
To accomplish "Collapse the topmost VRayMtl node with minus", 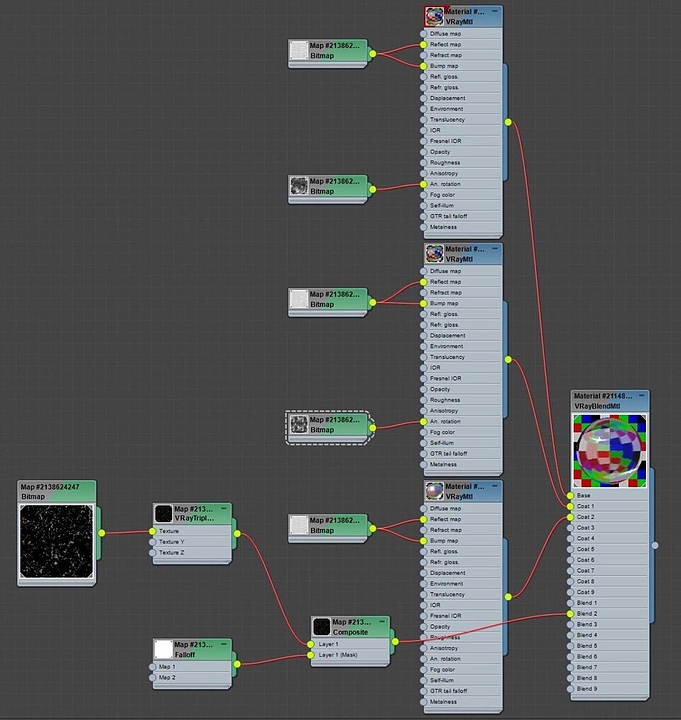I will [x=495, y=11].
